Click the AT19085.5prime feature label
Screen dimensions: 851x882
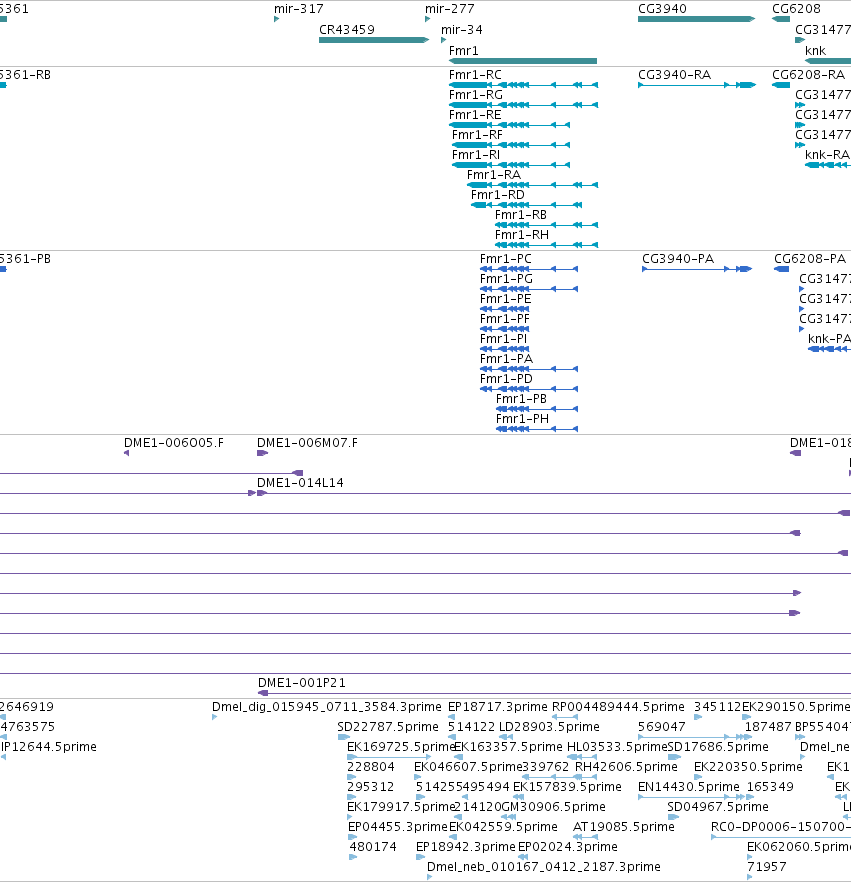click(623, 826)
